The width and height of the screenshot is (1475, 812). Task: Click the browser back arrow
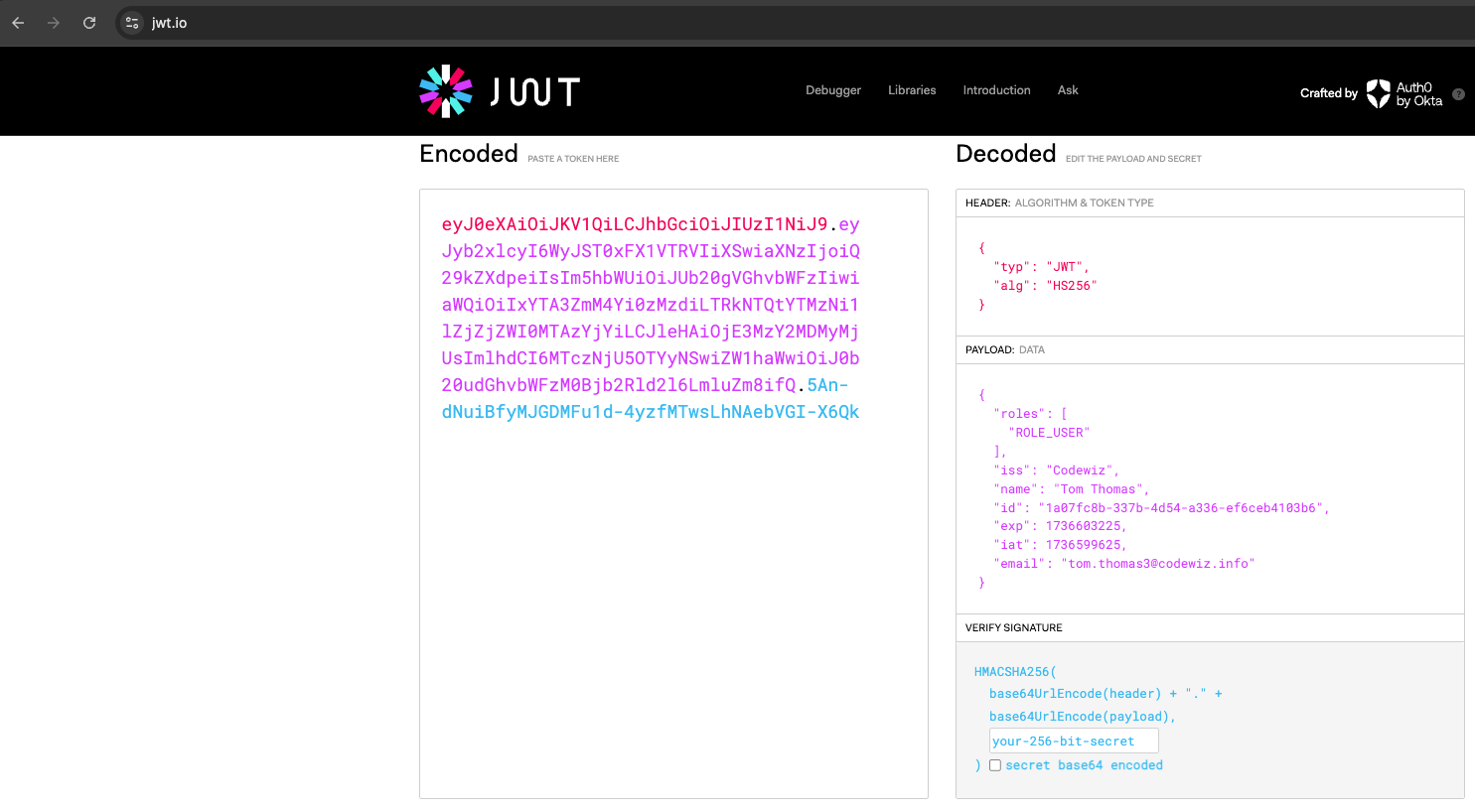tap(18, 23)
